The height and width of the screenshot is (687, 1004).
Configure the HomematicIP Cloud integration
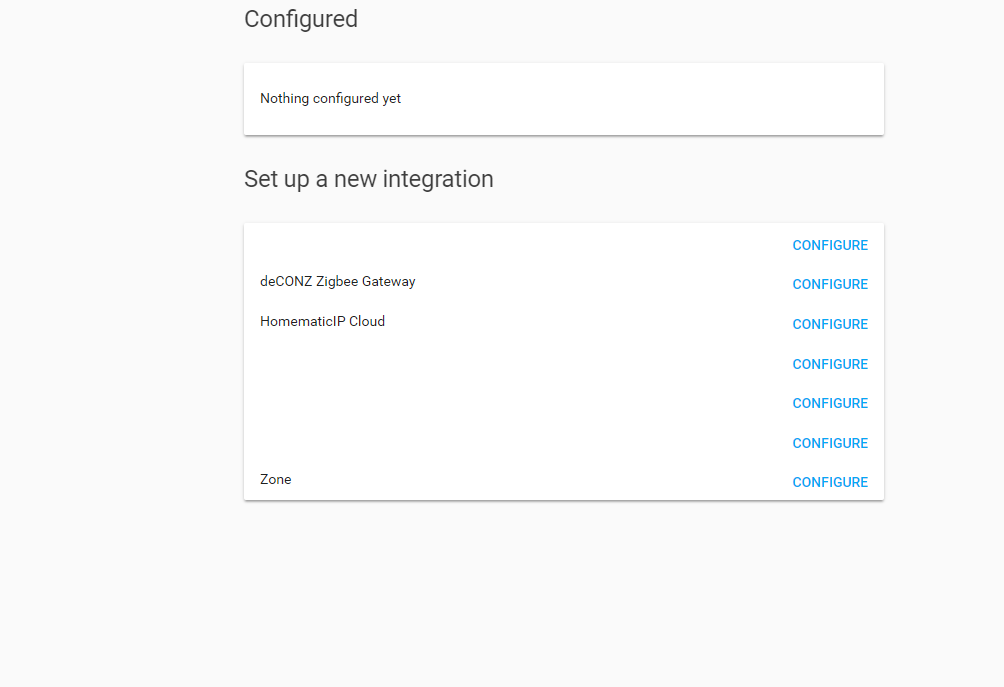click(830, 325)
